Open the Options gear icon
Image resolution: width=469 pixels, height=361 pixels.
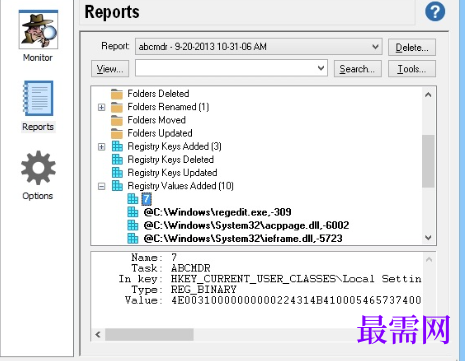click(38, 168)
